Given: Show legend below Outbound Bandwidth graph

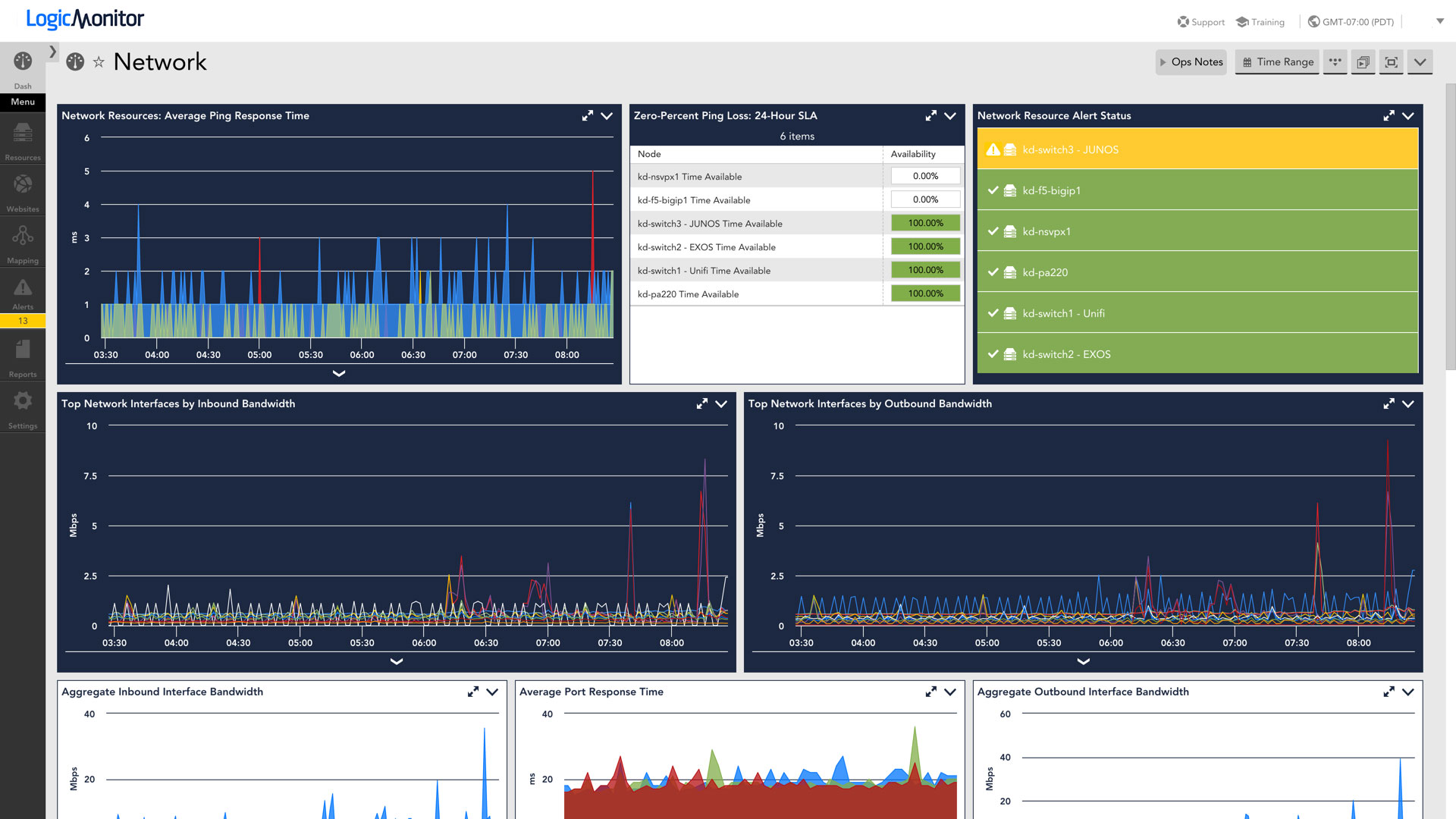Looking at the screenshot, I should coord(1084,661).
